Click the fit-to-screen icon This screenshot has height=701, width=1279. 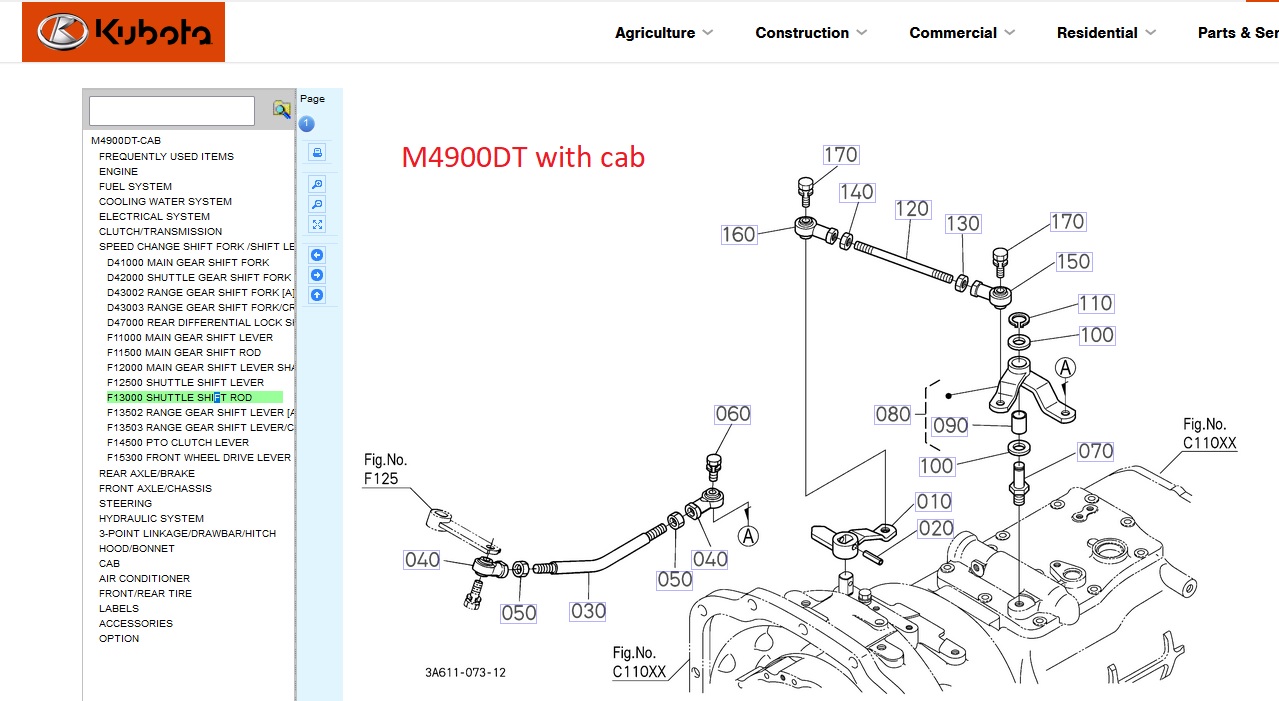(317, 224)
